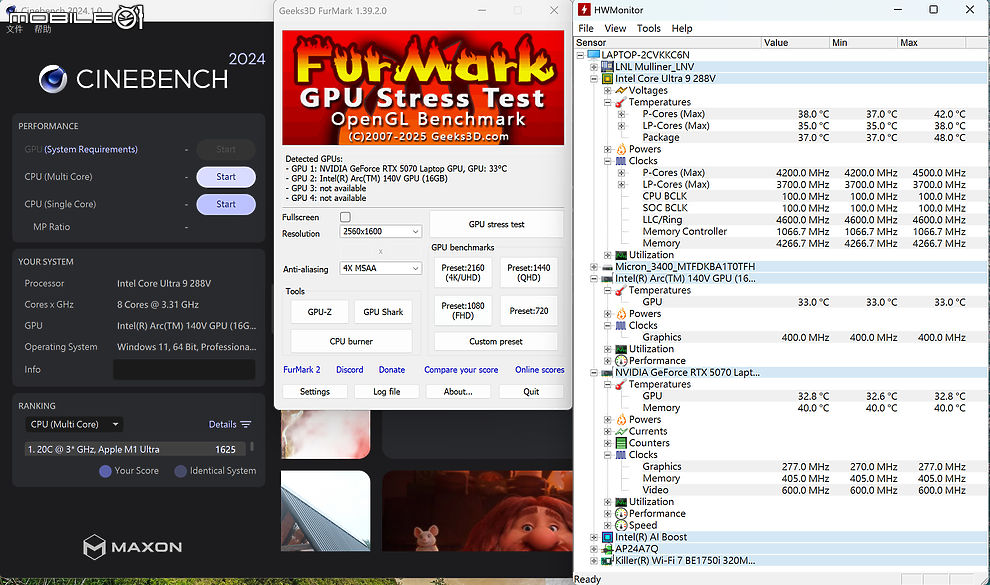Open the Cinebench 文件 menu
This screenshot has height=585, width=990.
click(15, 29)
